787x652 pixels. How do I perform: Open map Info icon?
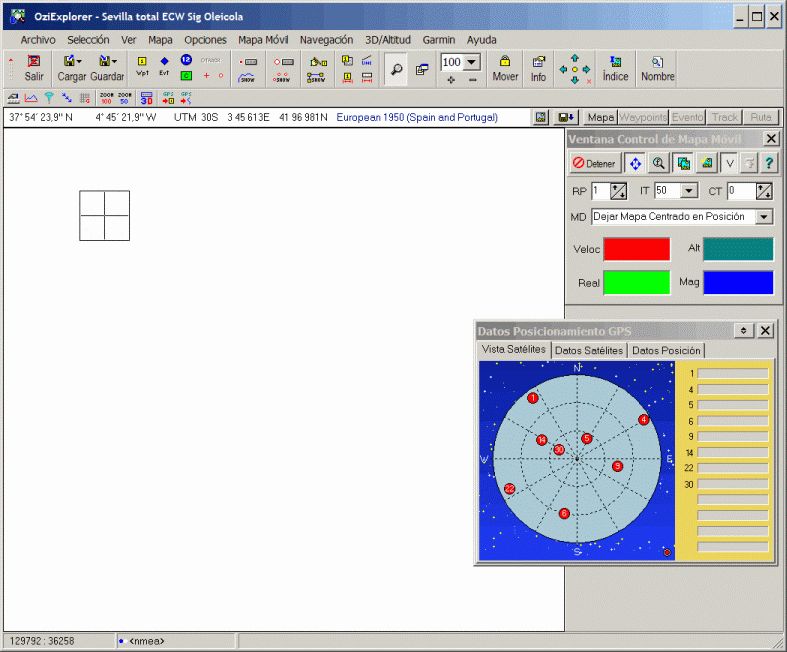(538, 67)
